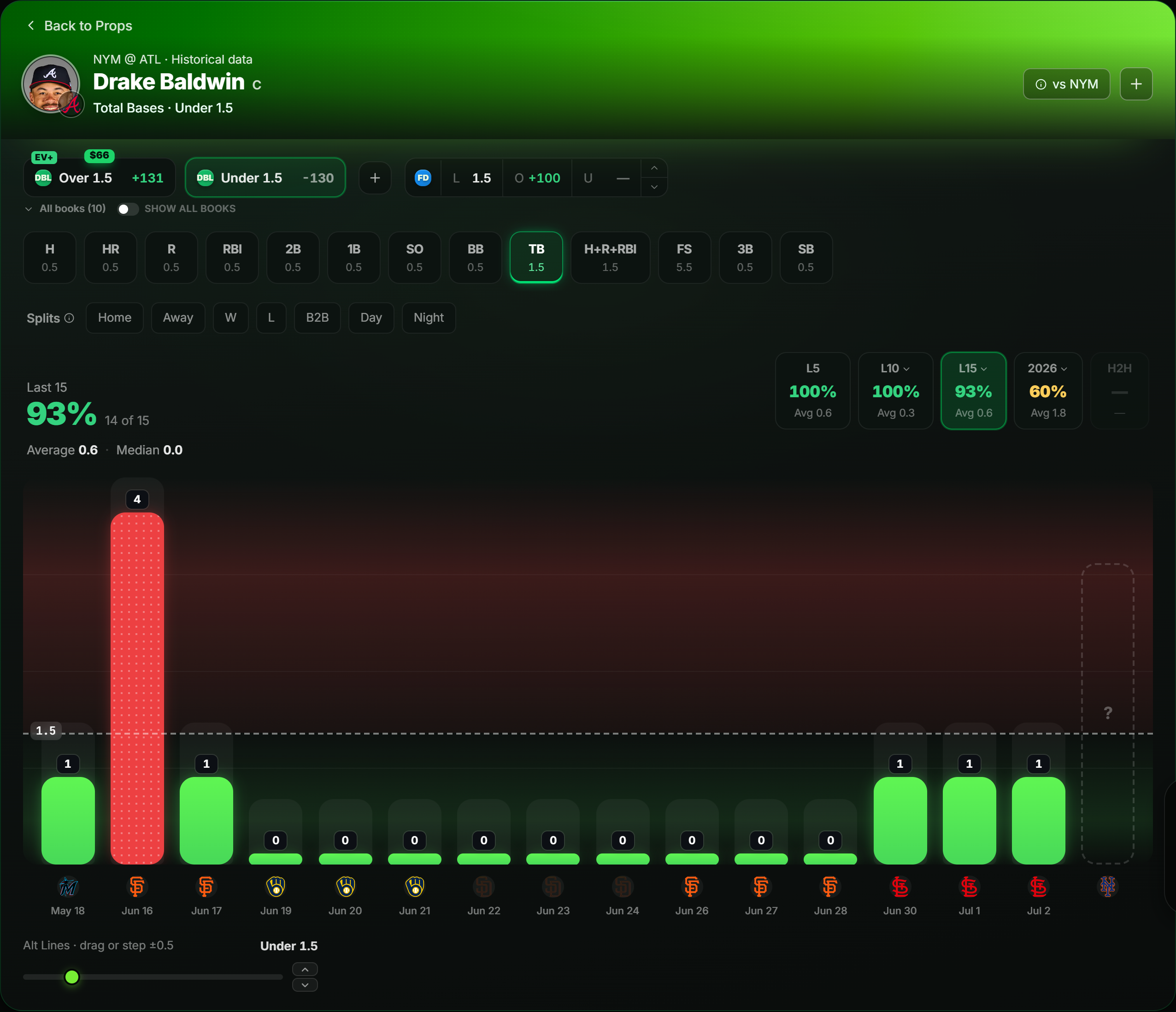The image size is (1176, 1012).
Task: Enable the W split filter
Action: [230, 318]
